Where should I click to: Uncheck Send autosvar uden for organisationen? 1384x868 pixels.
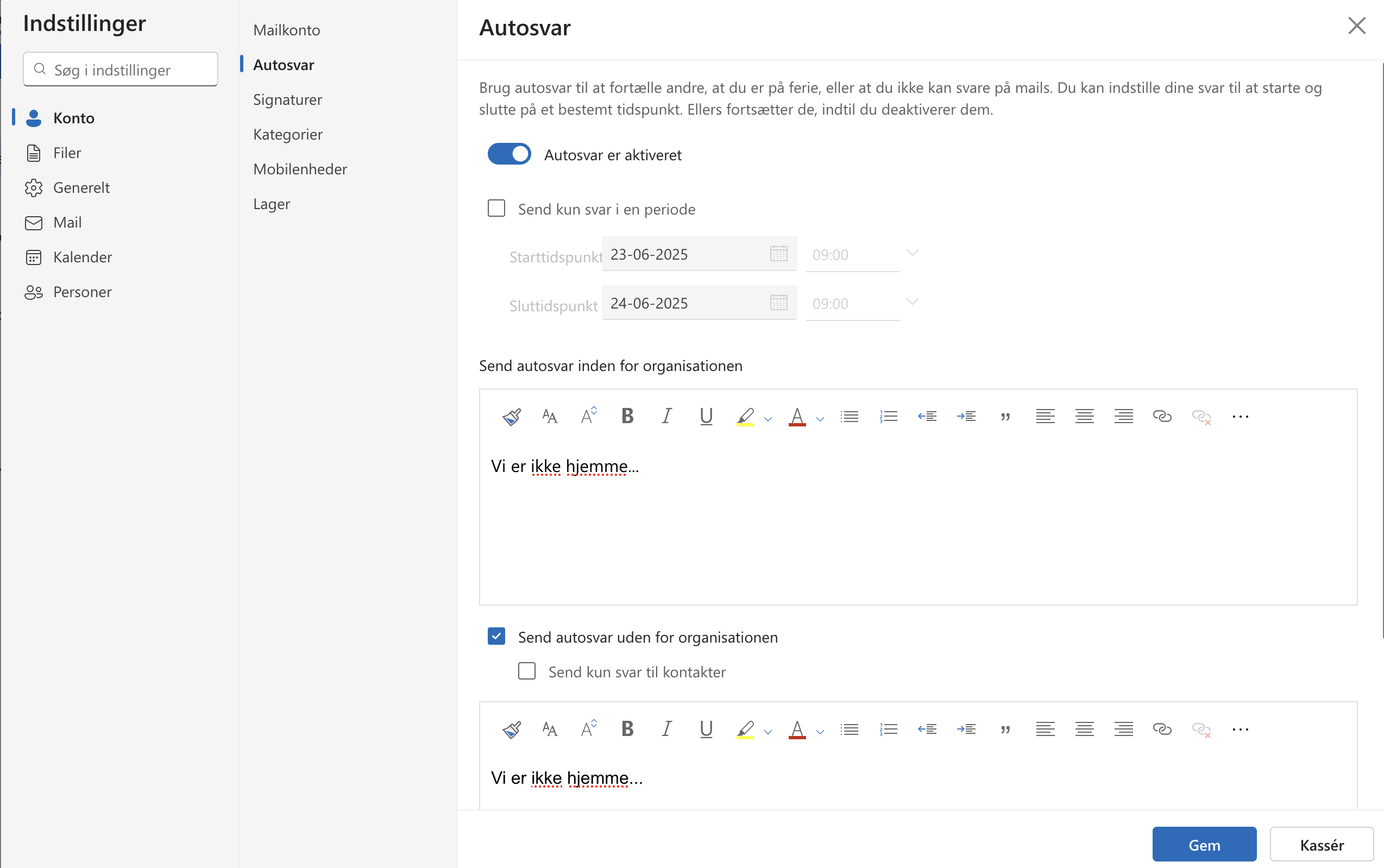pyautogui.click(x=496, y=636)
